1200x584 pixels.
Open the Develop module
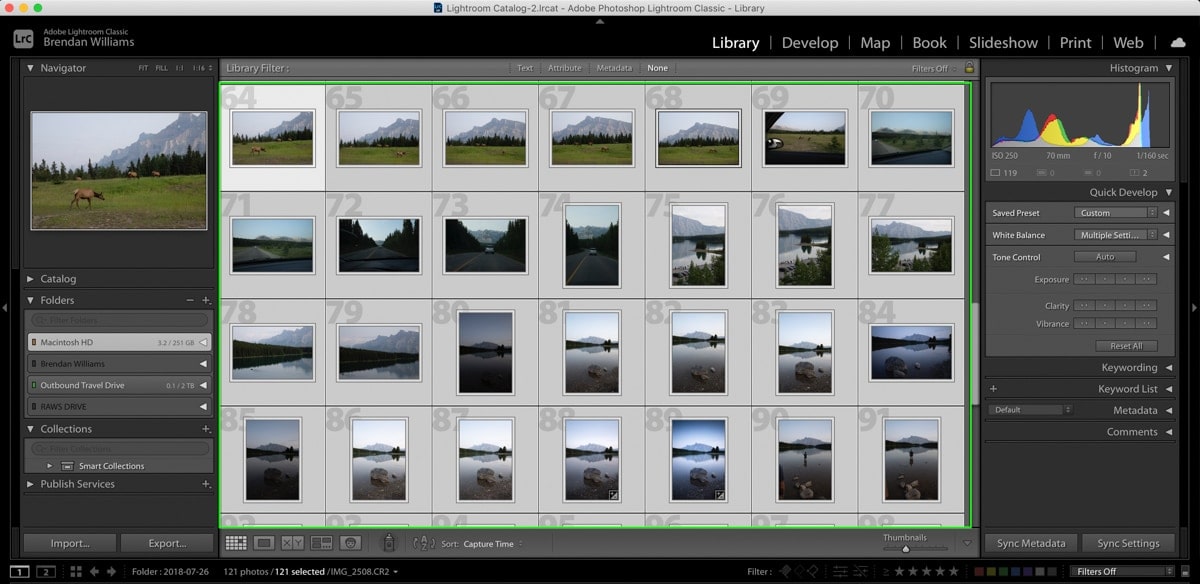coord(810,43)
